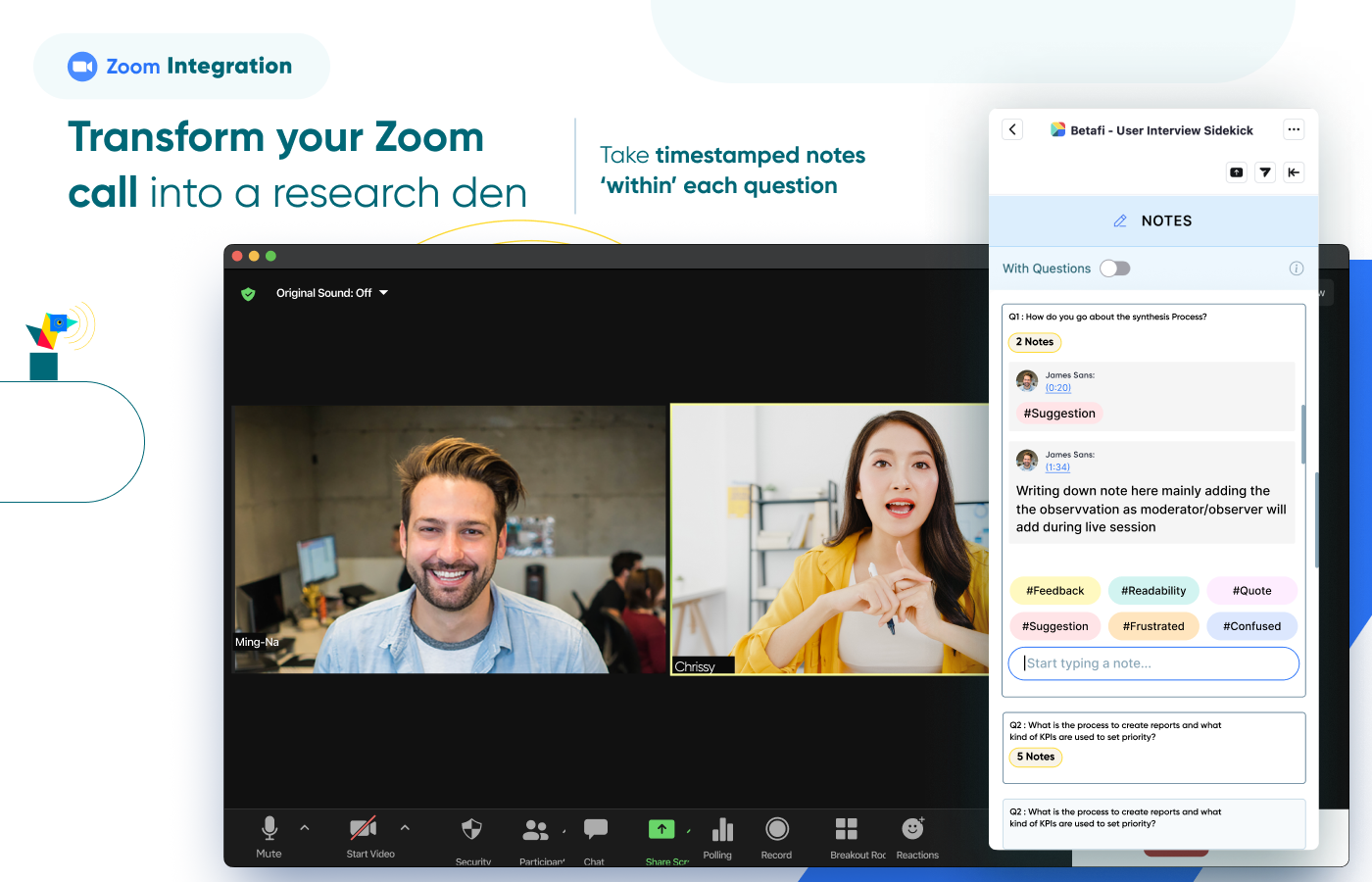Viewport: 1372px width, 882px height.
Task: Click the Zoom Integration badge
Action: (x=181, y=66)
